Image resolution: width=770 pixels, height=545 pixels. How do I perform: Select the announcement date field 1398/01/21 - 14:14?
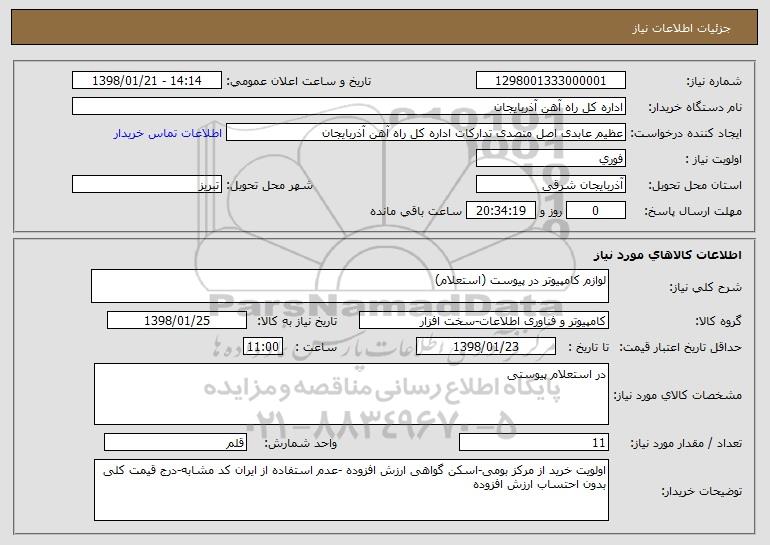coord(147,81)
